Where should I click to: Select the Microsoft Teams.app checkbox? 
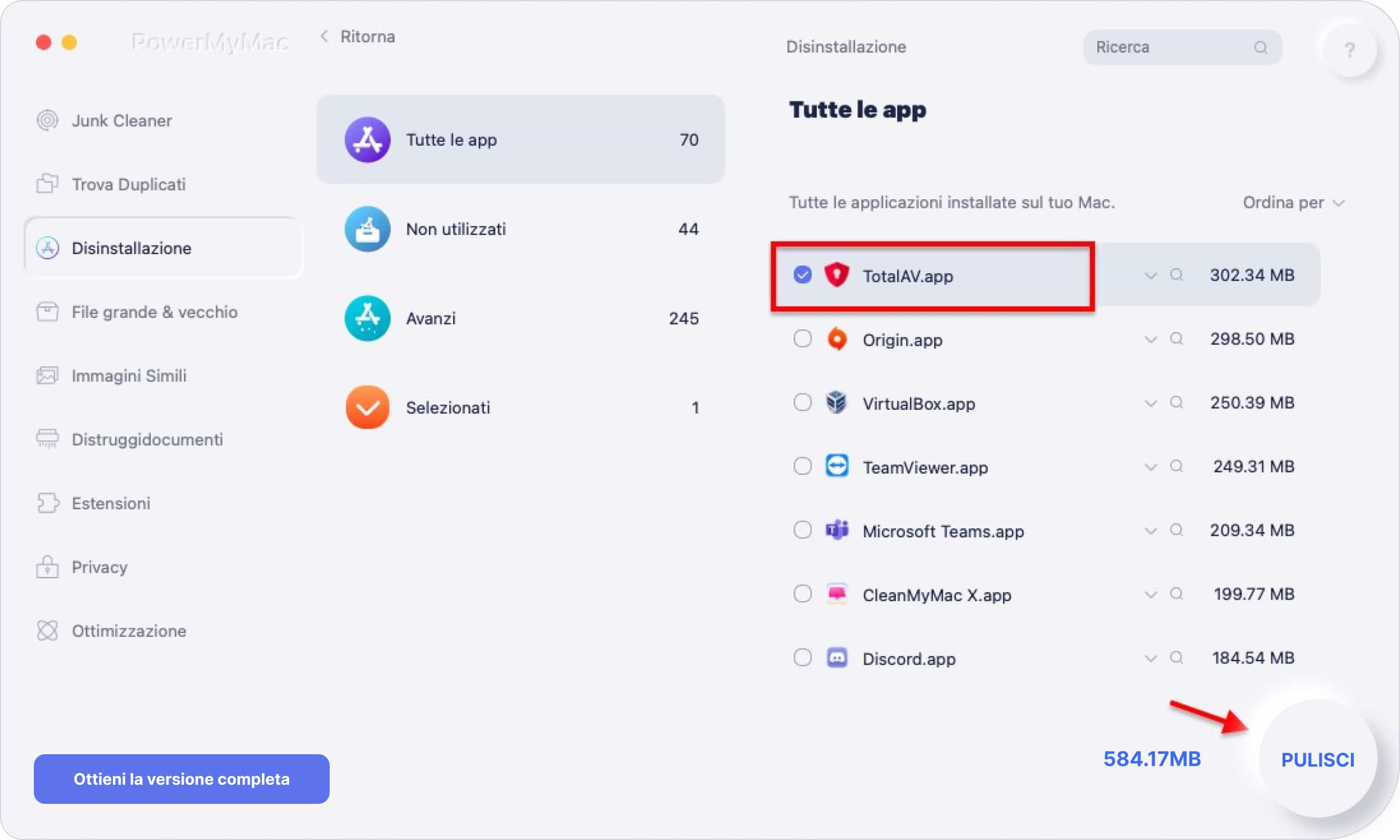tap(802, 530)
